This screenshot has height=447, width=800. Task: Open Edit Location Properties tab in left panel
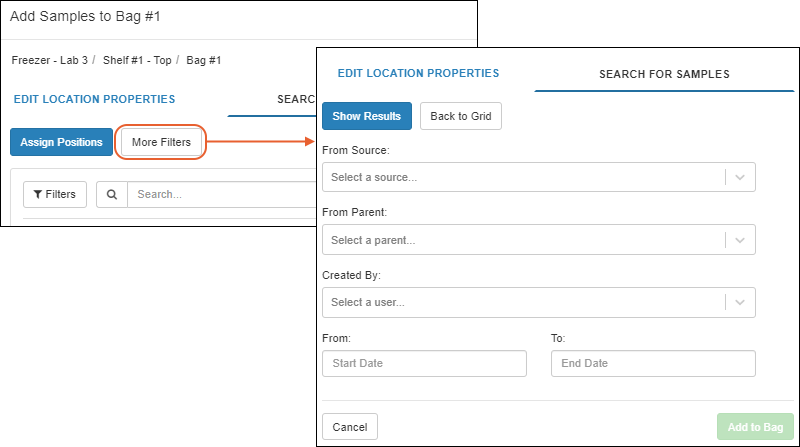coord(94,99)
